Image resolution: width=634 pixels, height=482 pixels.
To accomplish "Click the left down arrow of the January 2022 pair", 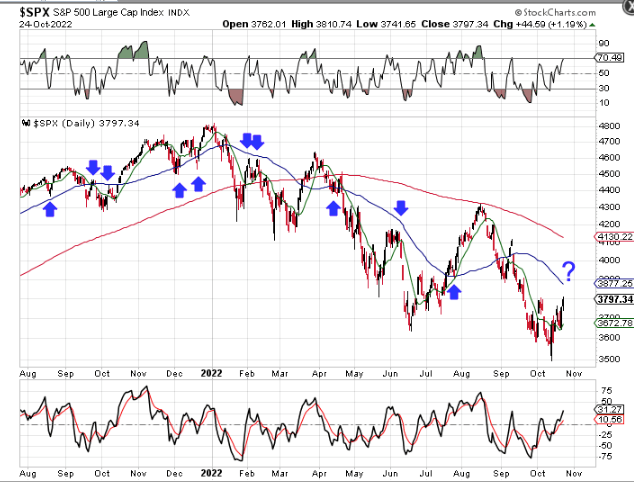I will coord(244,141).
